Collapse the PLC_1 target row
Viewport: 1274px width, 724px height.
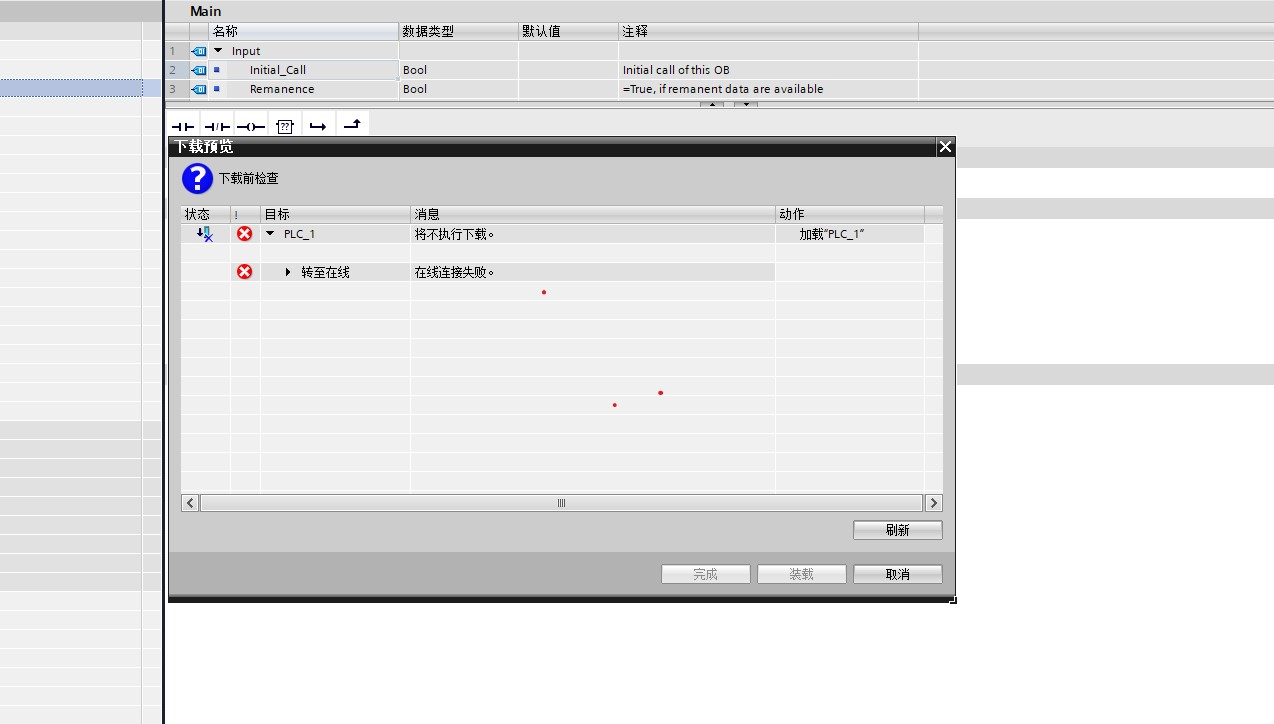270,234
